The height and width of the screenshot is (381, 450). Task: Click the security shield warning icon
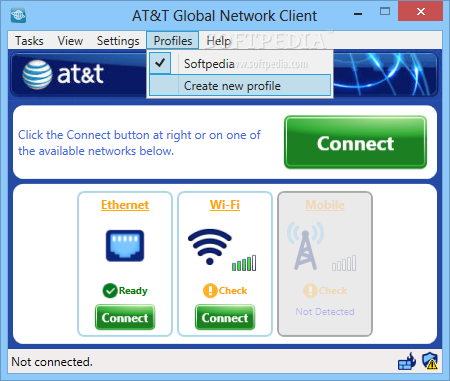[x=430, y=361]
